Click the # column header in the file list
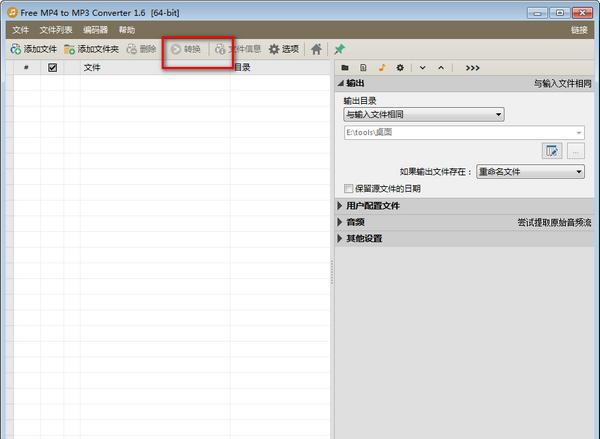The height and width of the screenshot is (439, 600). click(26, 68)
